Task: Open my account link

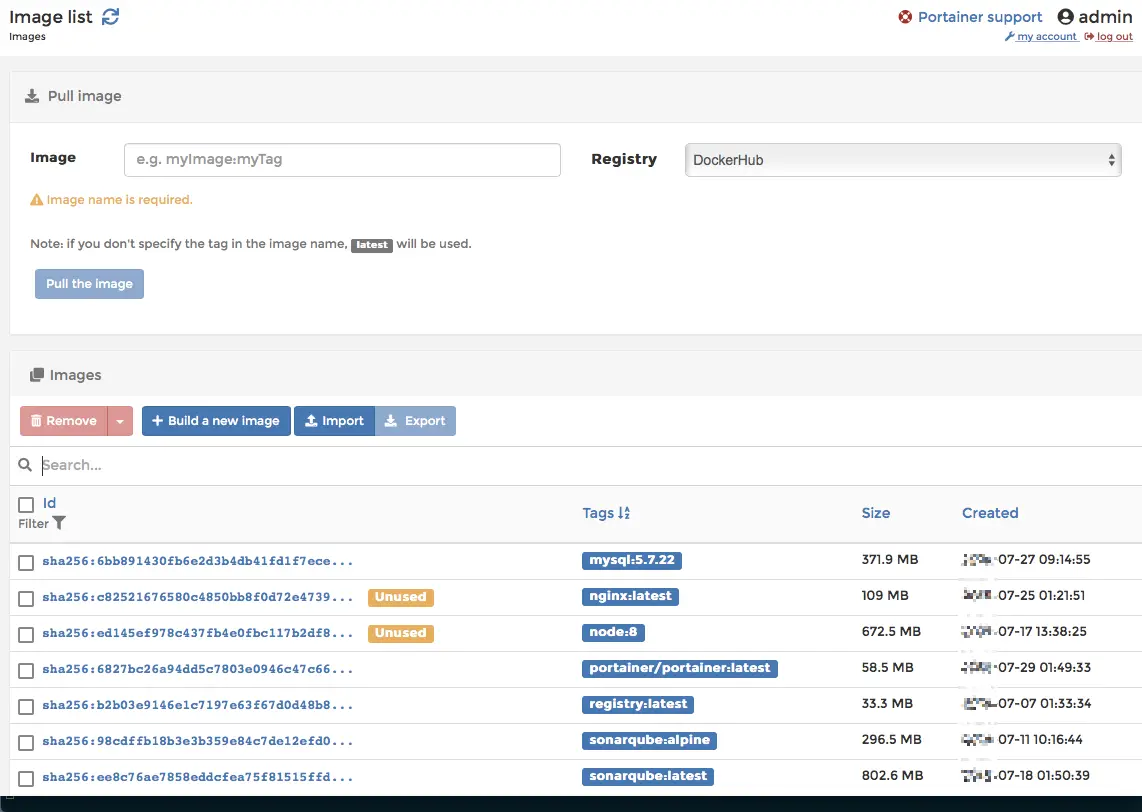Action: tap(1047, 36)
